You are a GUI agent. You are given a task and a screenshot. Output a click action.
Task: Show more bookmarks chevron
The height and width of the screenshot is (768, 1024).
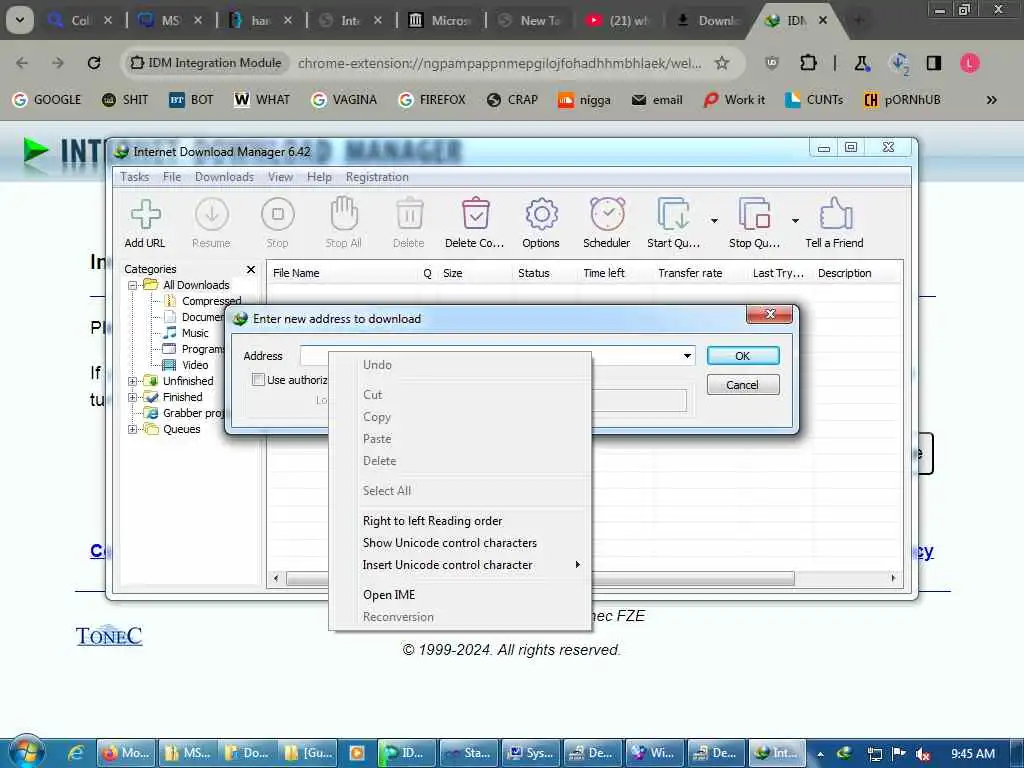[992, 100]
